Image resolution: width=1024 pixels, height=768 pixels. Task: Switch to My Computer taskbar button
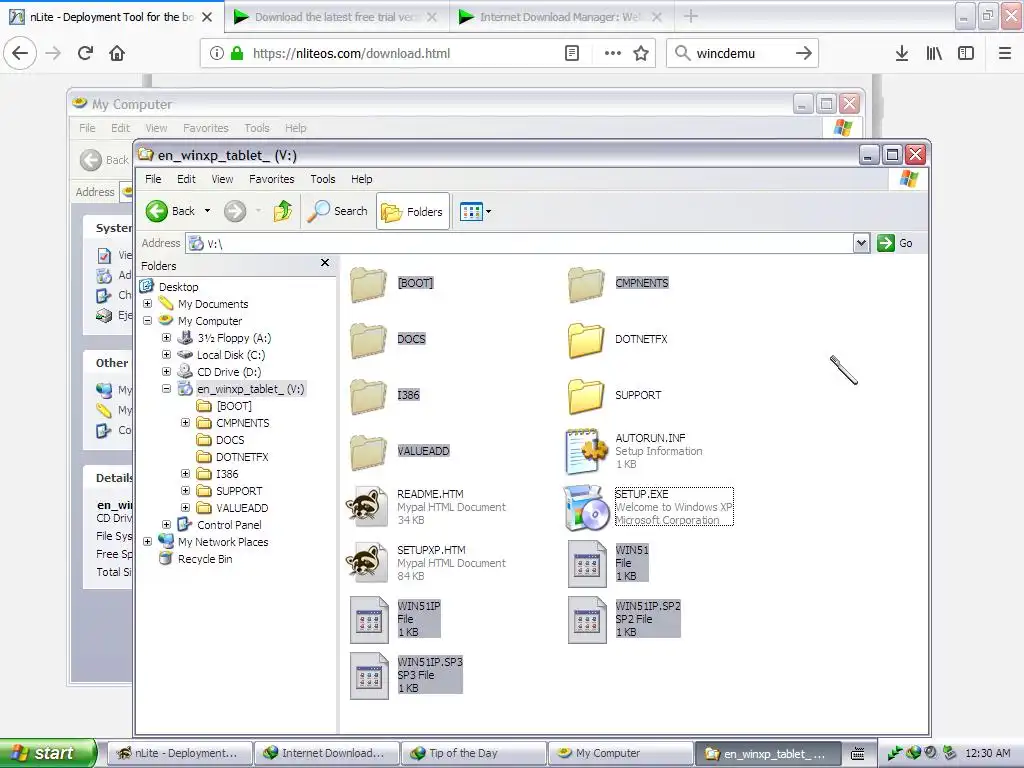pos(620,753)
